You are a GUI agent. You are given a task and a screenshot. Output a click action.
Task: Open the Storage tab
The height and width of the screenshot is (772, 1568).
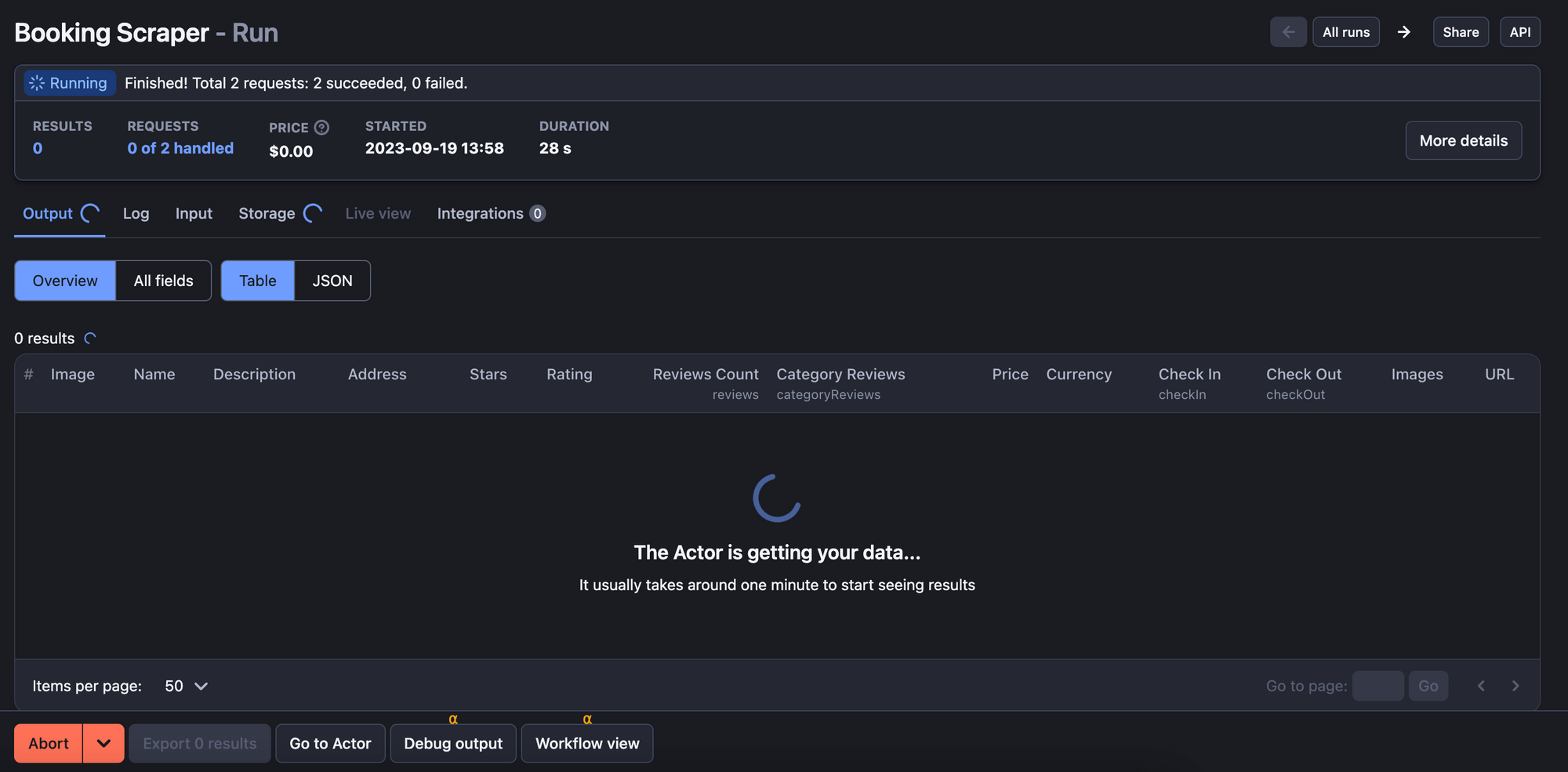click(280, 213)
